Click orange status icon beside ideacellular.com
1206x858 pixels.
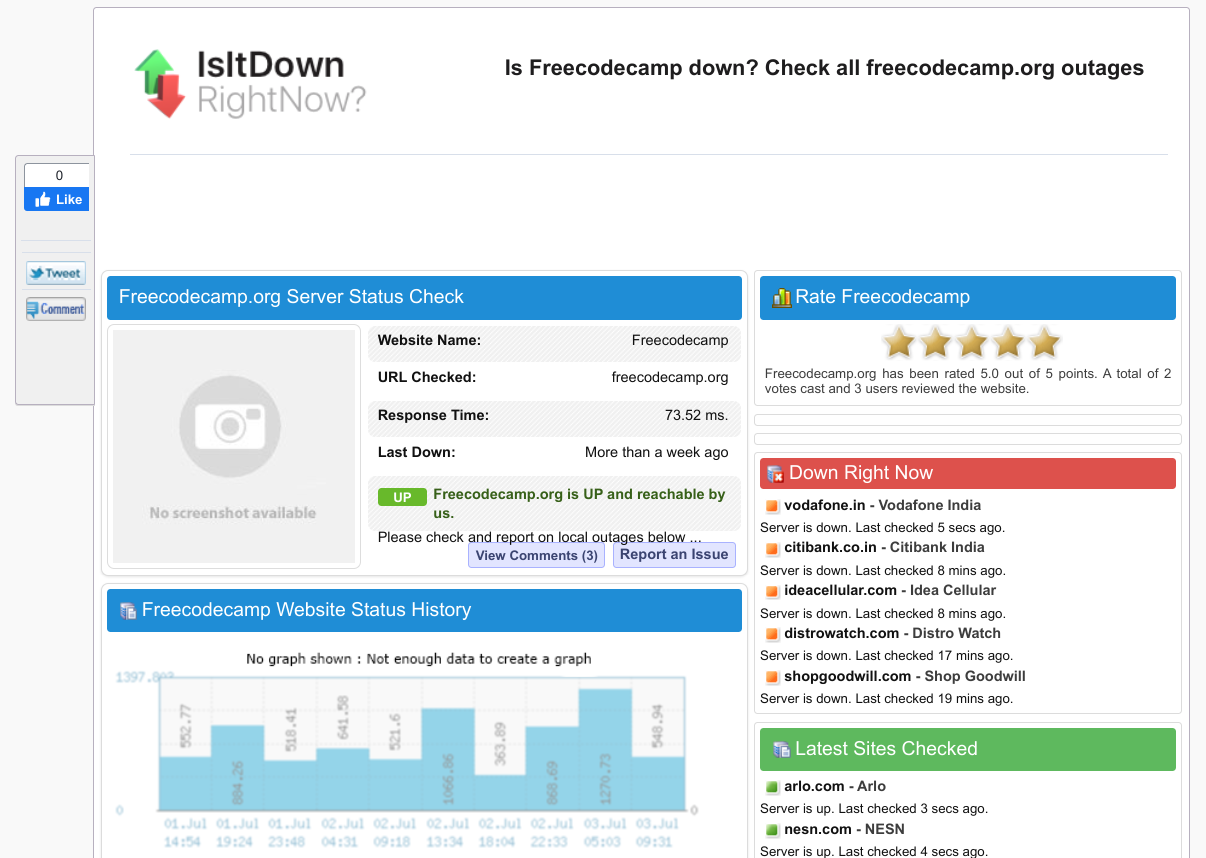[x=772, y=591]
